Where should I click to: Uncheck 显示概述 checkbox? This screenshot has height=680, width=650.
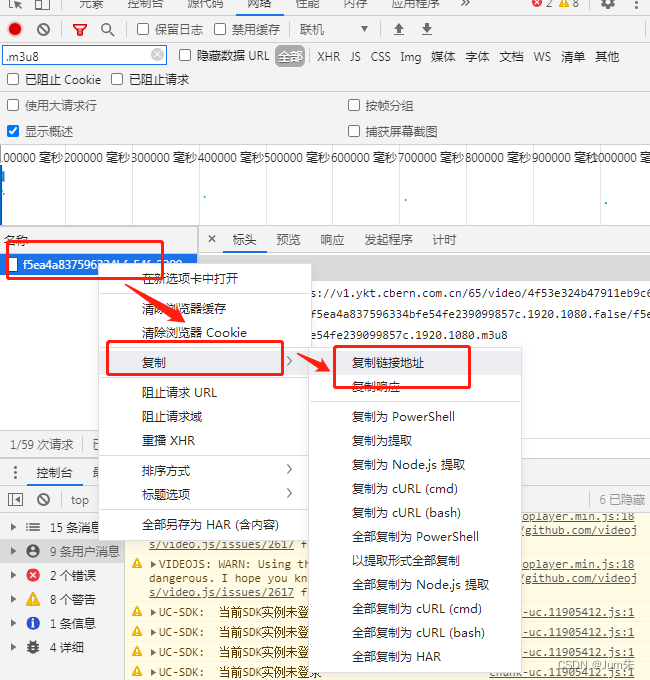(13, 131)
